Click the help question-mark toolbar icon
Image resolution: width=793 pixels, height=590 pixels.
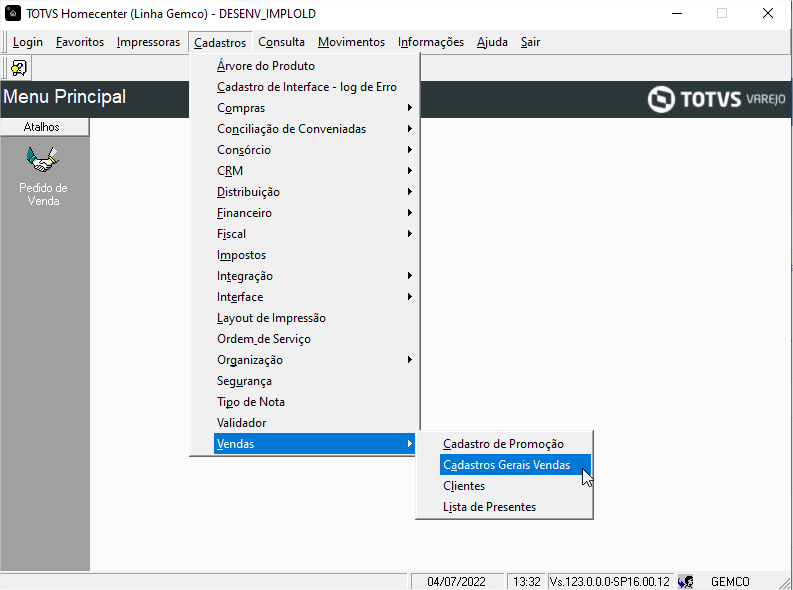point(19,68)
